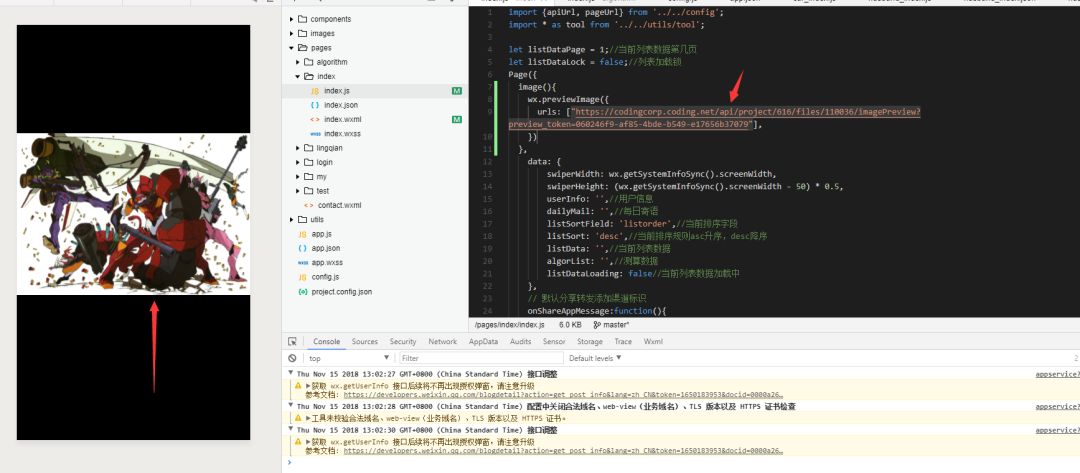Click the images folder icon
Screen dimensions: 1080x473
tap(303, 34)
